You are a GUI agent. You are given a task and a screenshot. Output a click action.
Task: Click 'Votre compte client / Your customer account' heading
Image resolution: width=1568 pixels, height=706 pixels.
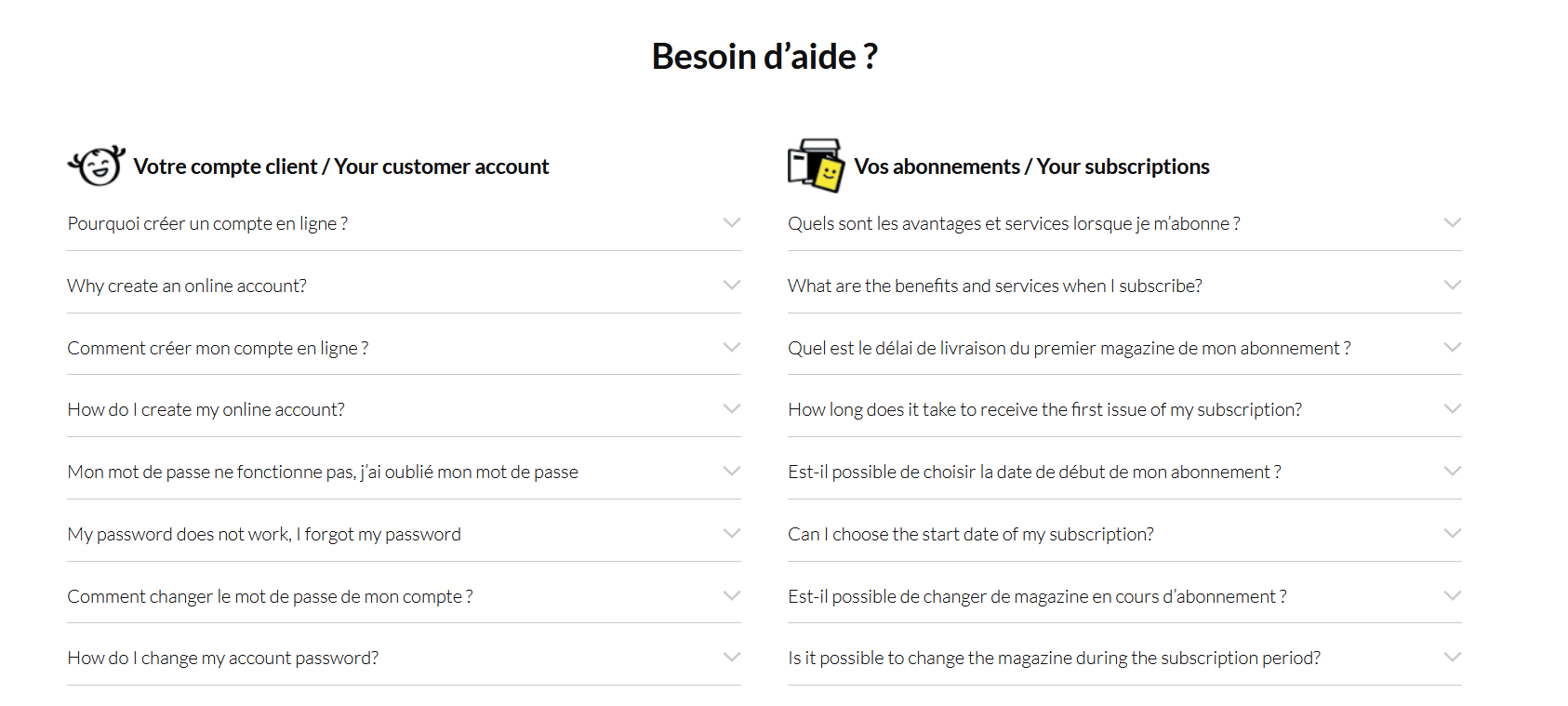[341, 167]
